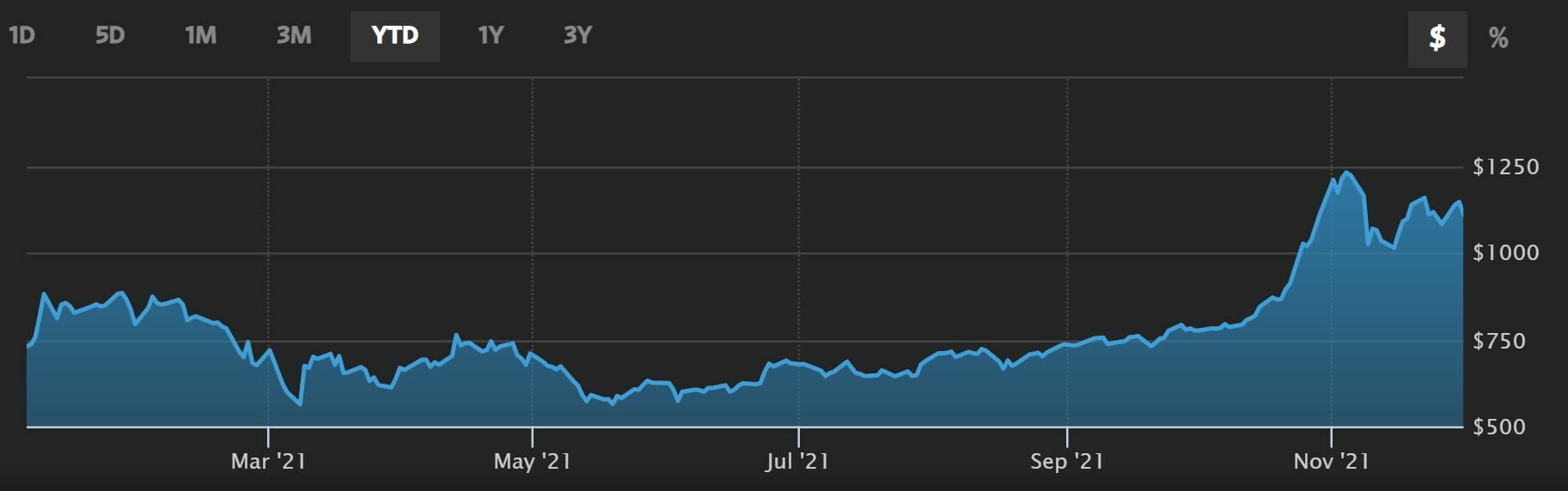The width and height of the screenshot is (1568, 491).
Task: Select the 5D time range tab
Action: pyautogui.click(x=110, y=36)
